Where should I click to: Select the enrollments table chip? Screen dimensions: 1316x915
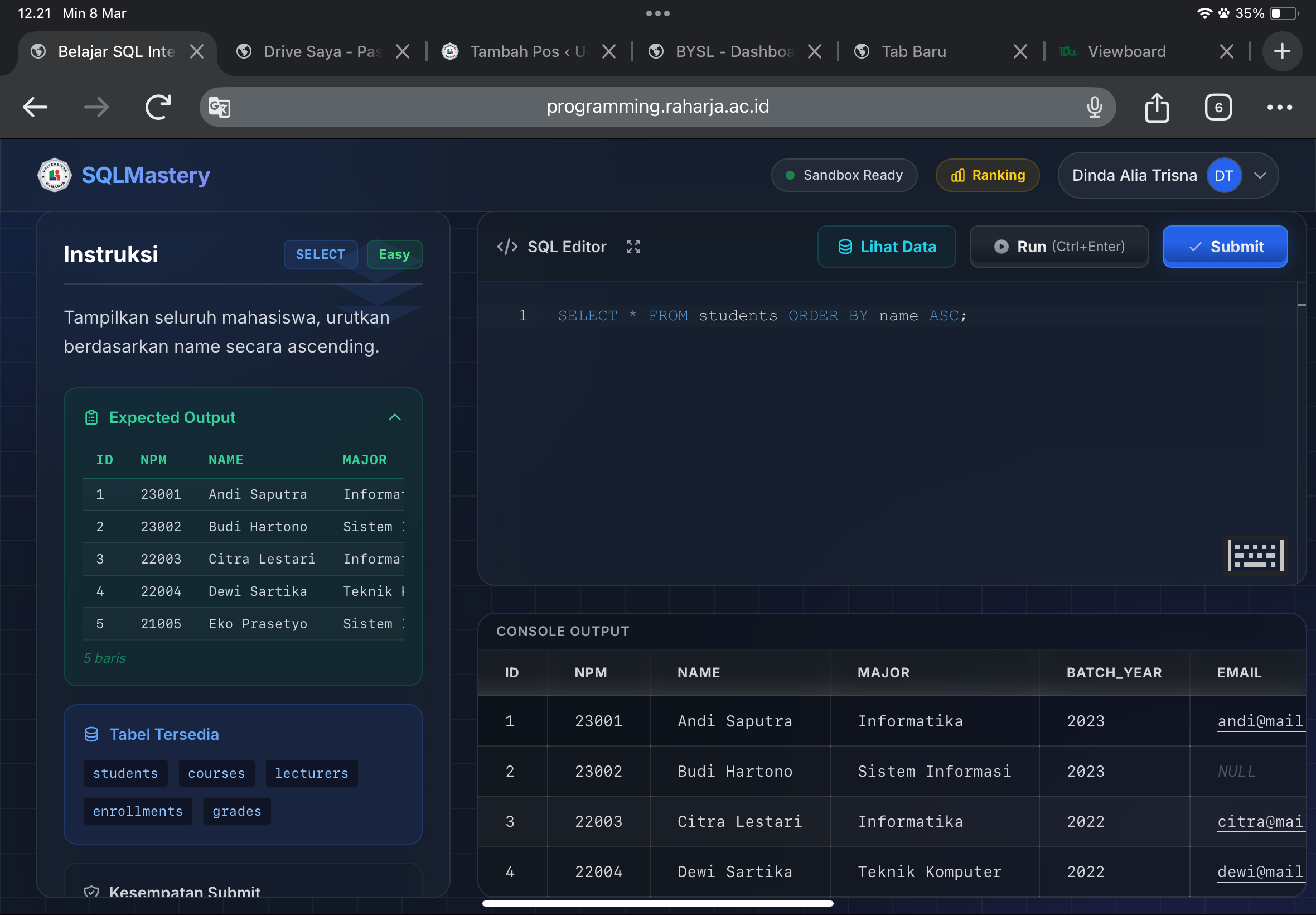tap(138, 811)
